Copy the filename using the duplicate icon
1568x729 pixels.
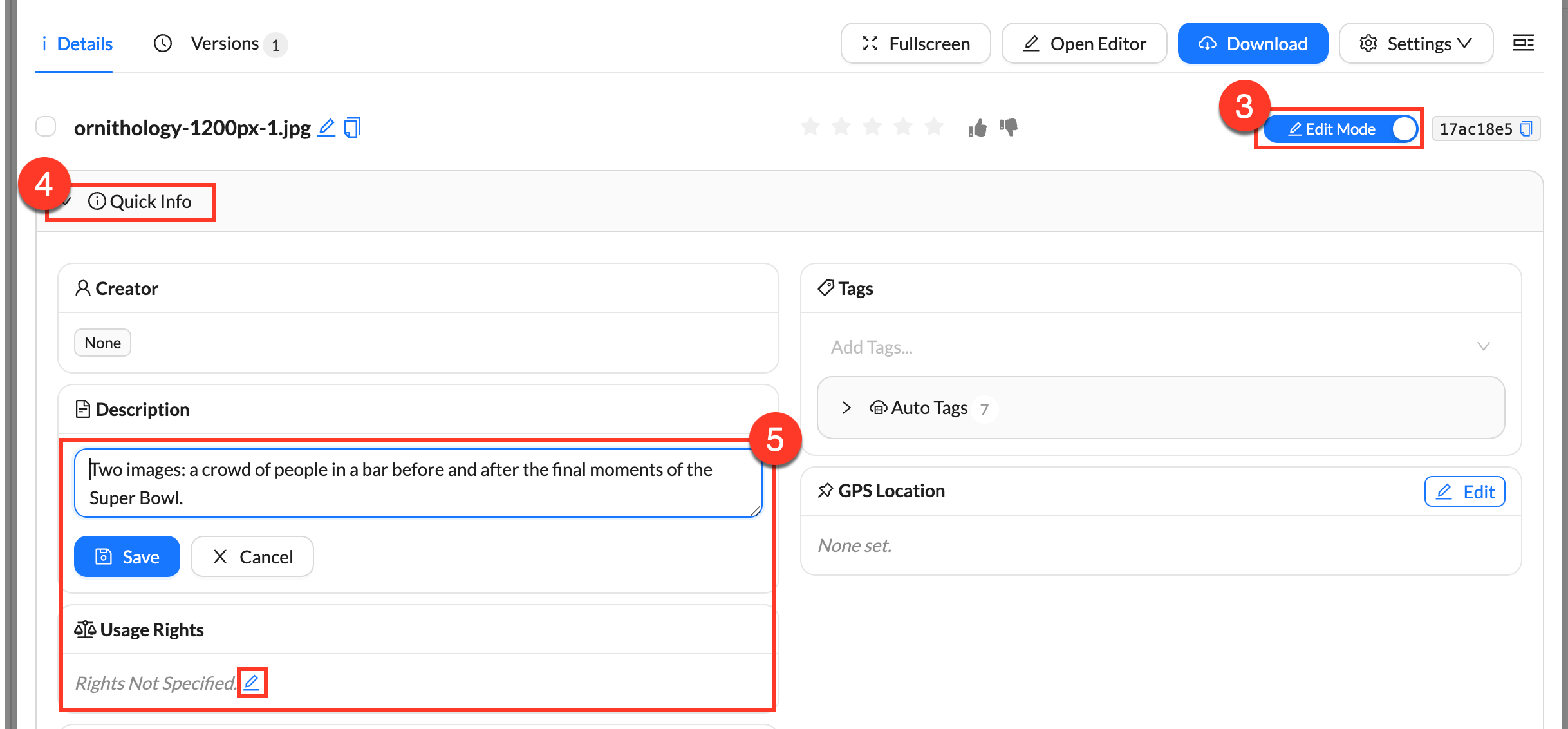[351, 128]
